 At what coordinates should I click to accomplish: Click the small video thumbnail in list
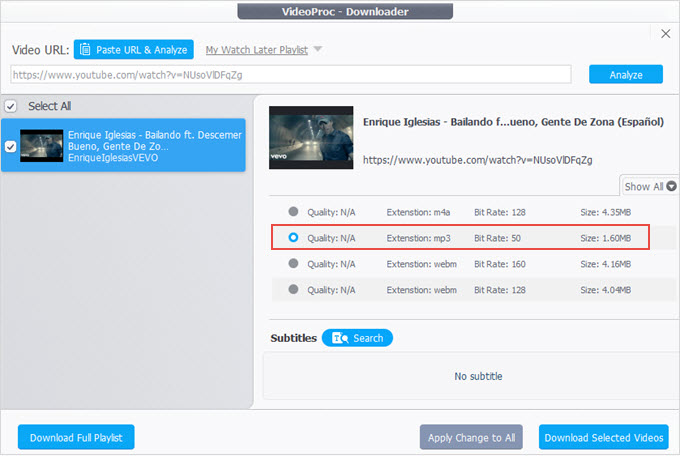(x=42, y=146)
